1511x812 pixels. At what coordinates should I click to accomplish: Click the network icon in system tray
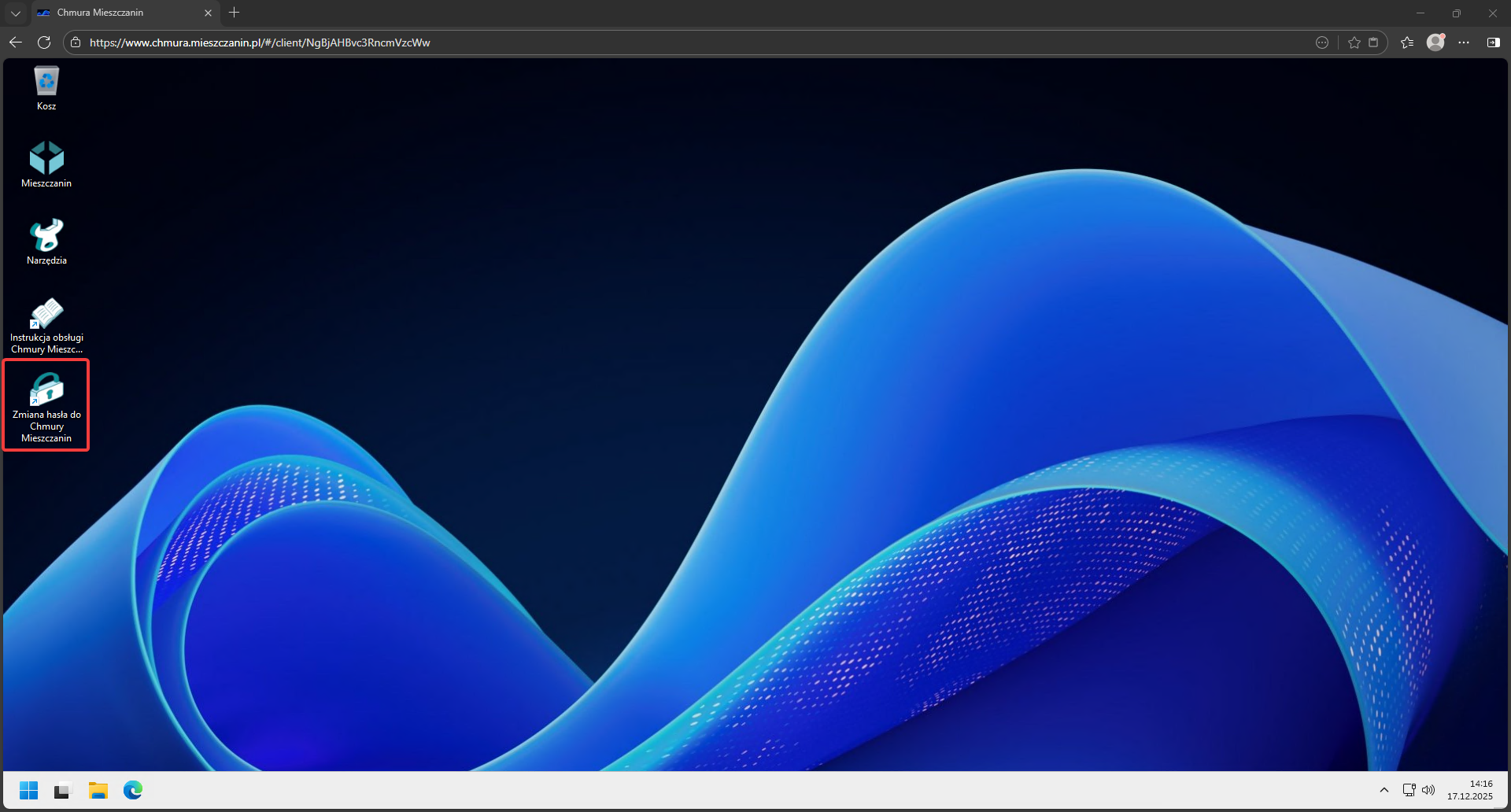1409,790
